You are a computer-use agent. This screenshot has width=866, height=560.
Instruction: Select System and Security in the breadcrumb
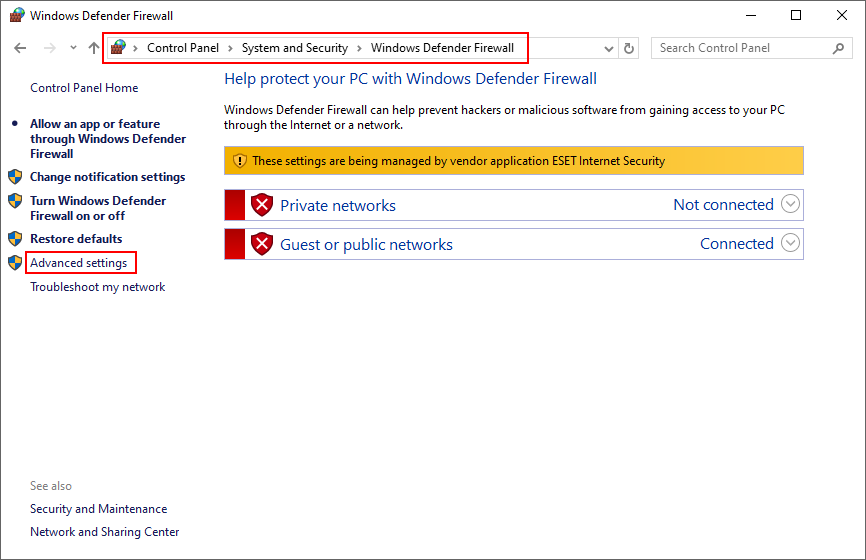pos(295,48)
